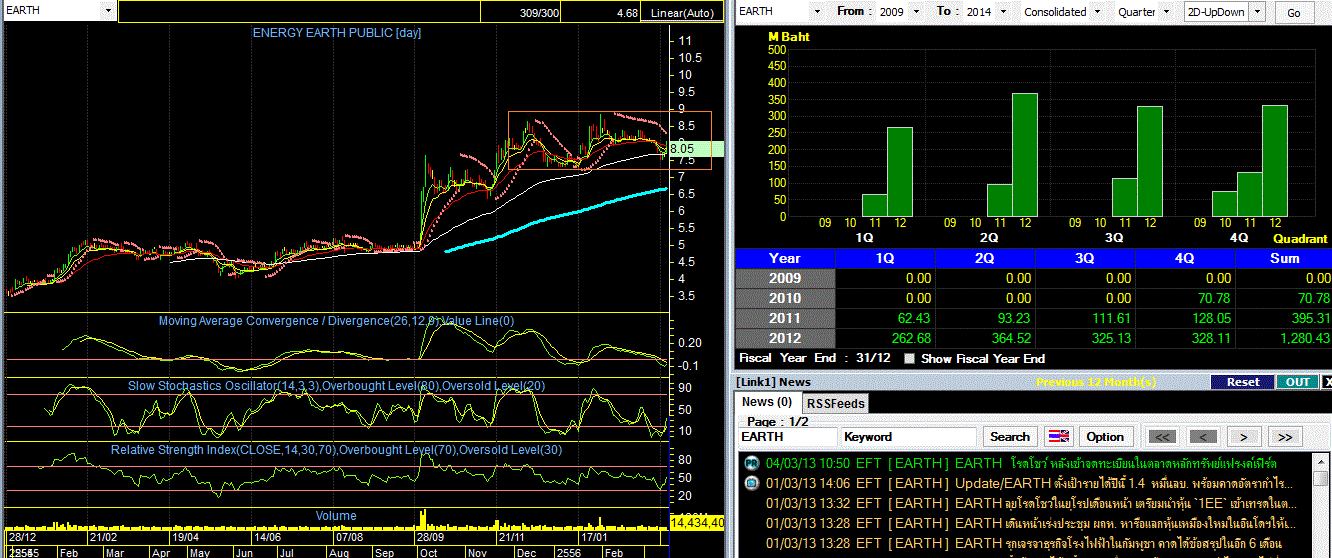This screenshot has width=1332, height=558.
Task: Jump to last news page (>>)
Action: [1286, 436]
